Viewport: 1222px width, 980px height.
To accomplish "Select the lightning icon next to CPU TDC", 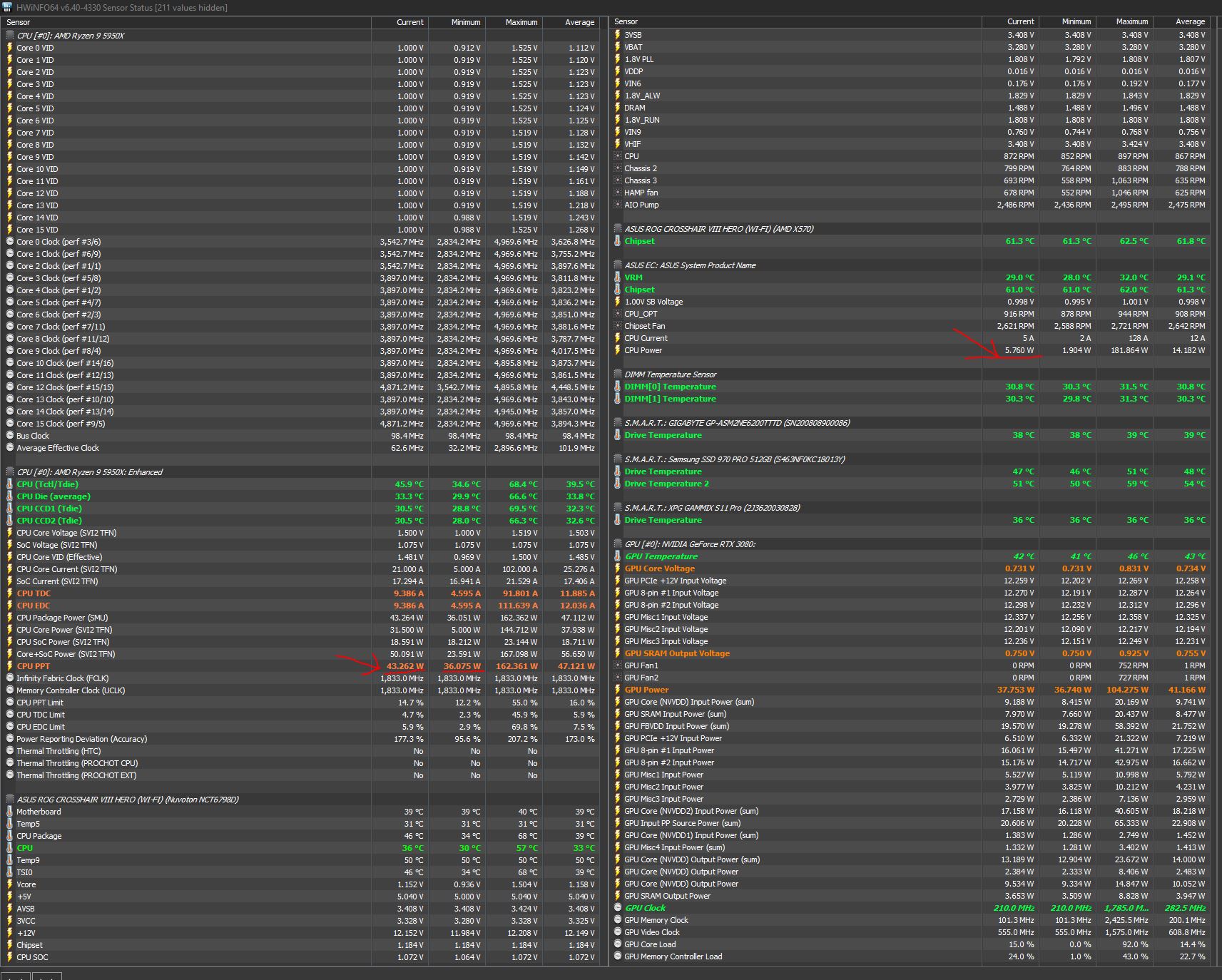I will [x=10, y=593].
